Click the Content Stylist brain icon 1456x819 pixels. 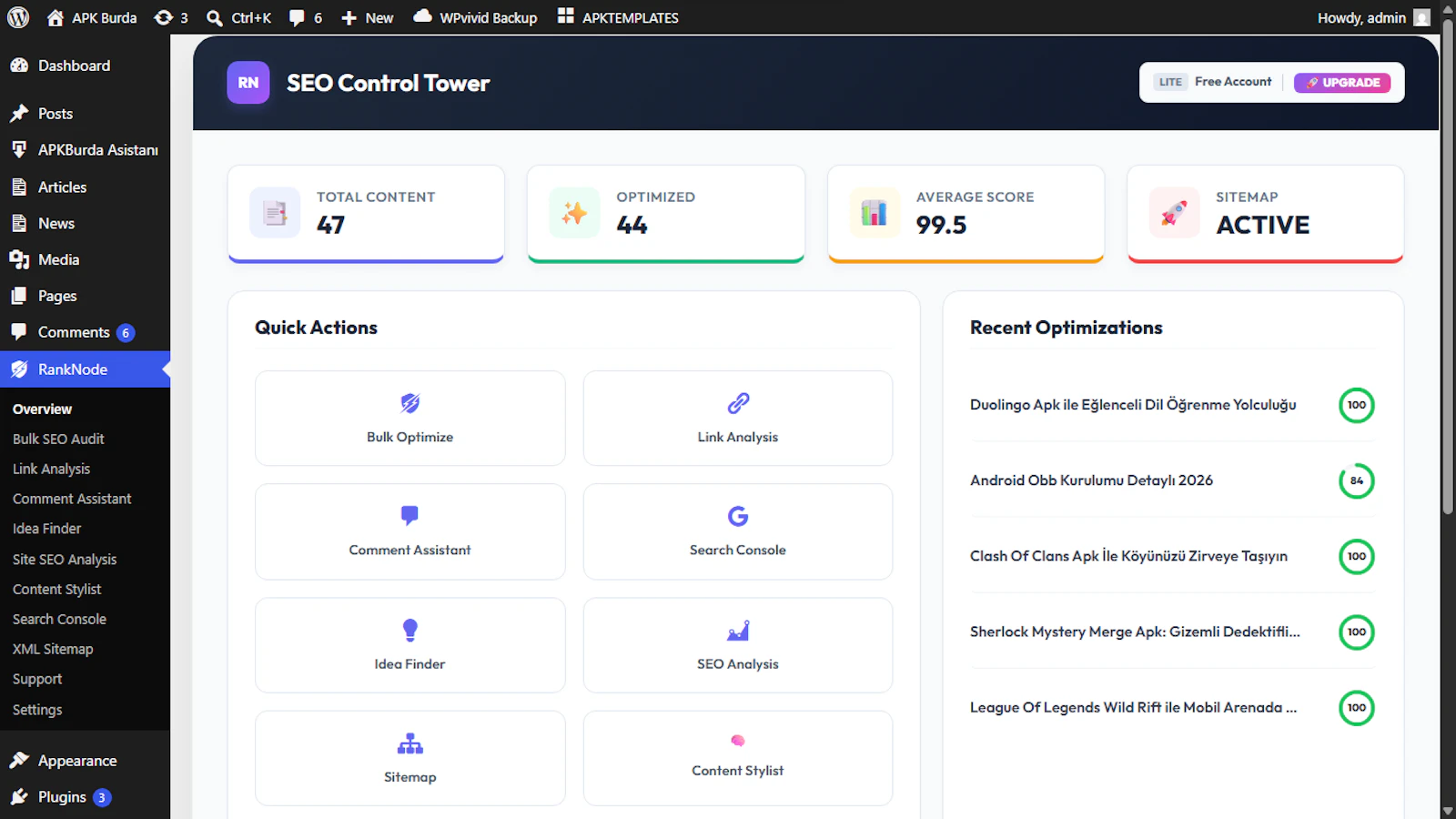(738, 741)
